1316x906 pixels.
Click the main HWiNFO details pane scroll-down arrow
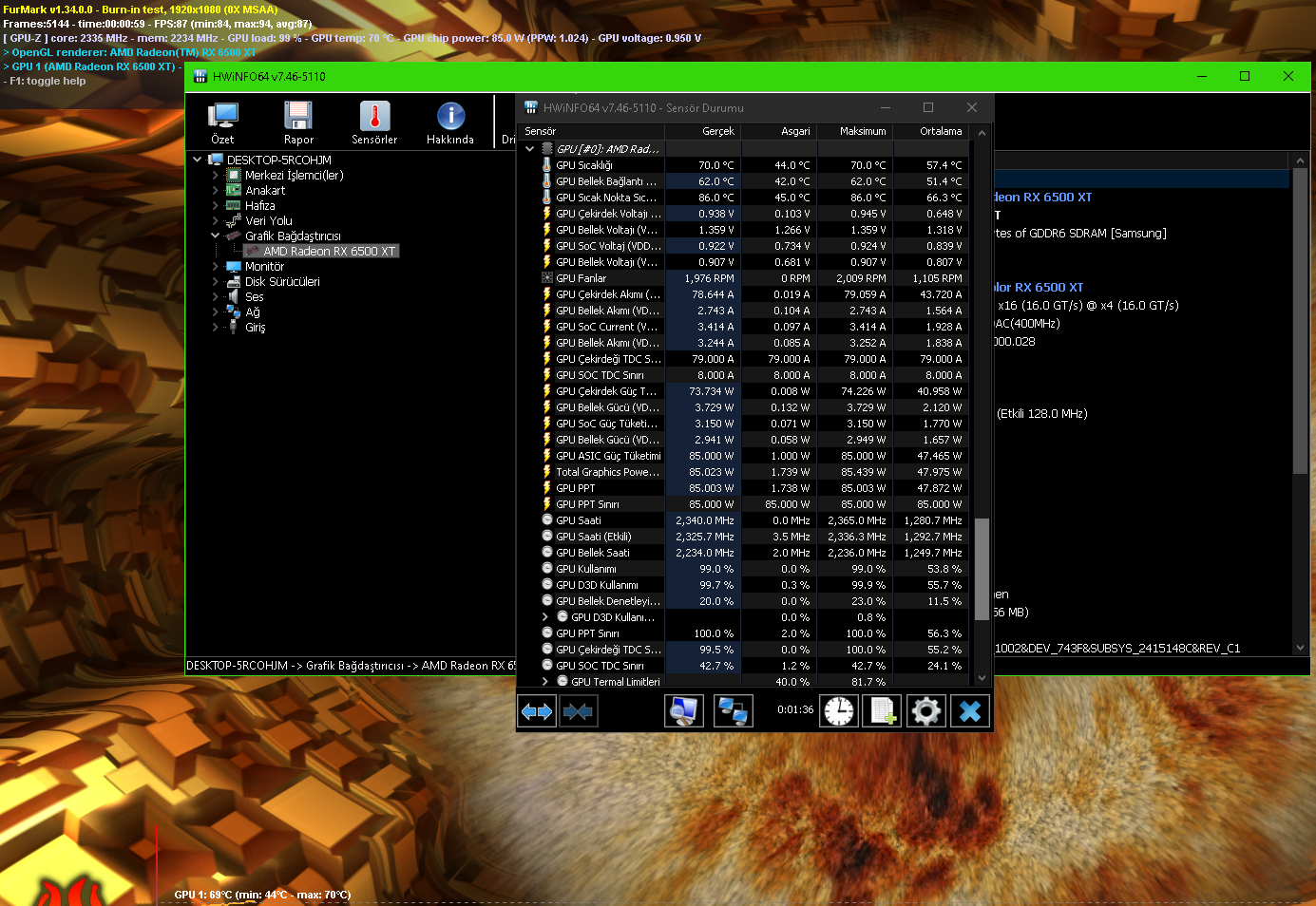[1301, 648]
